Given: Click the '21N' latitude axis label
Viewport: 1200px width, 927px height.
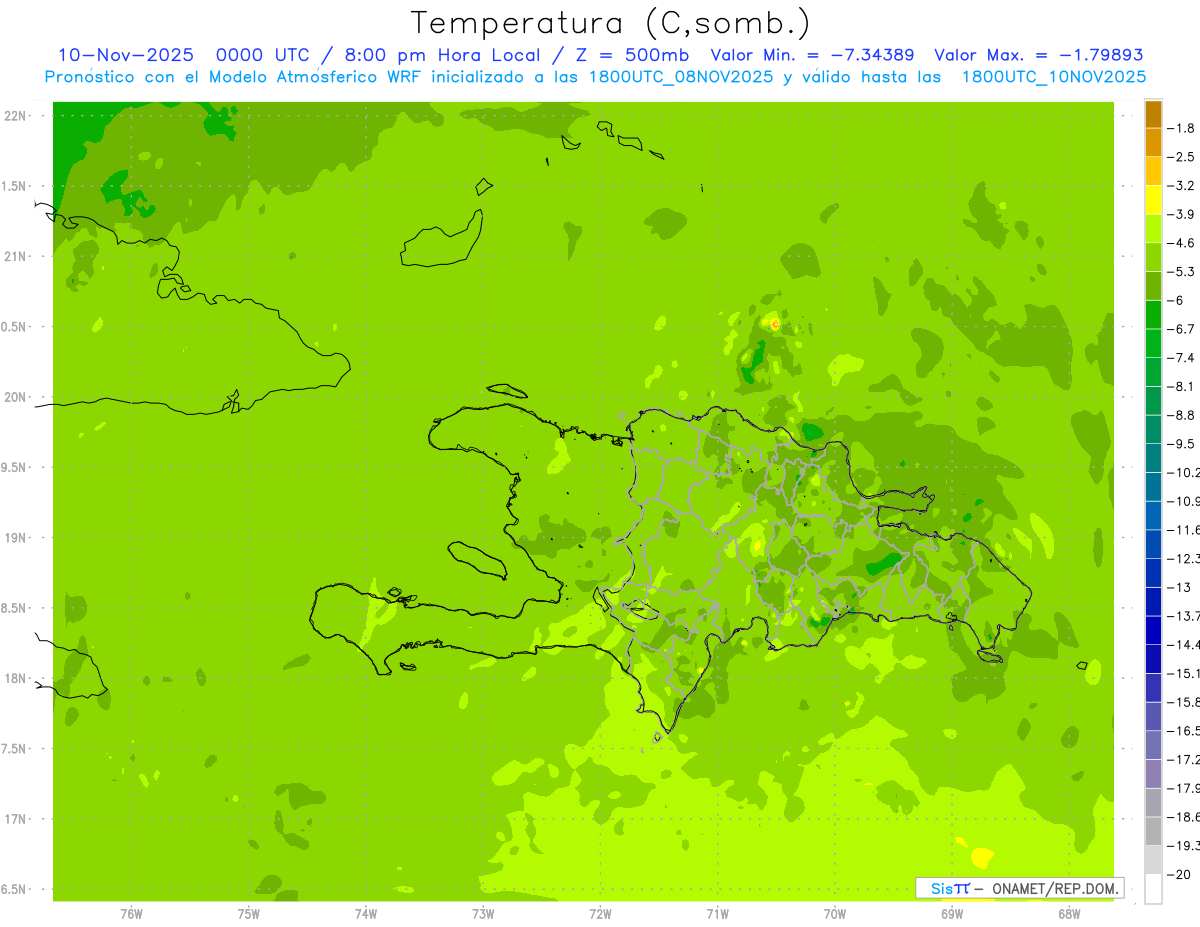Looking at the screenshot, I should [x=16, y=256].
